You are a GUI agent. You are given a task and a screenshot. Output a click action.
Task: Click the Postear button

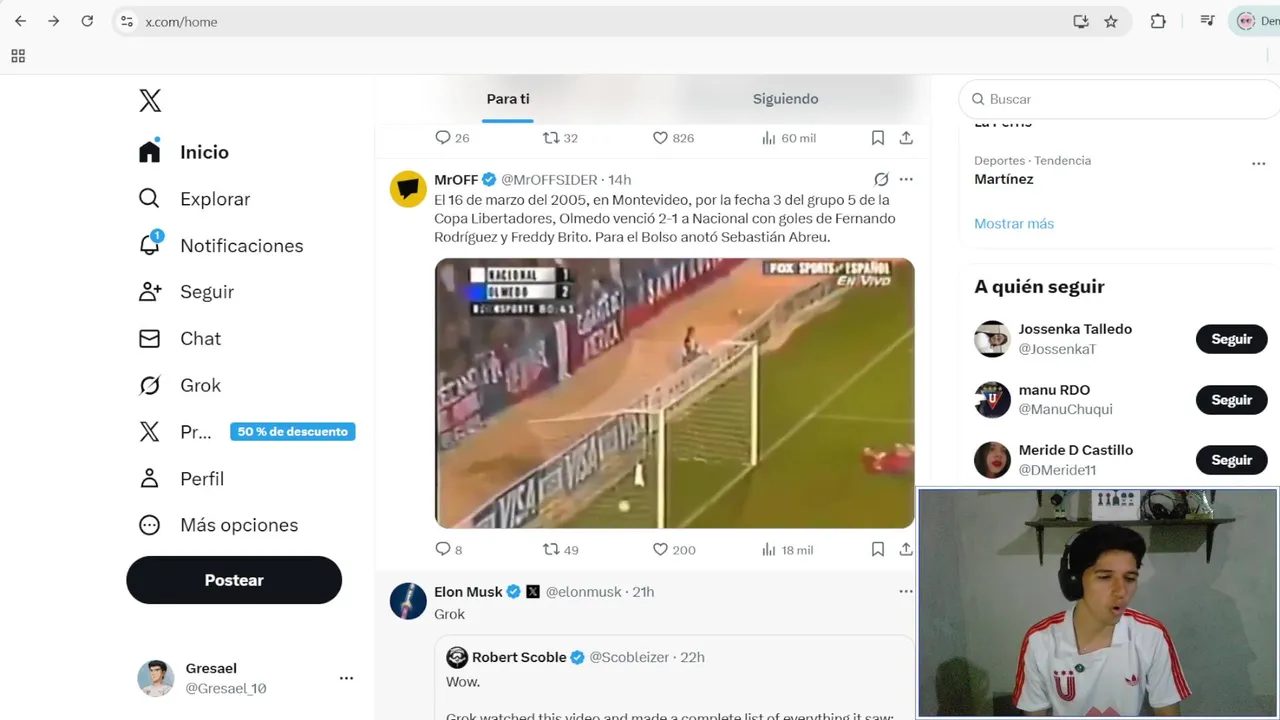tap(234, 580)
